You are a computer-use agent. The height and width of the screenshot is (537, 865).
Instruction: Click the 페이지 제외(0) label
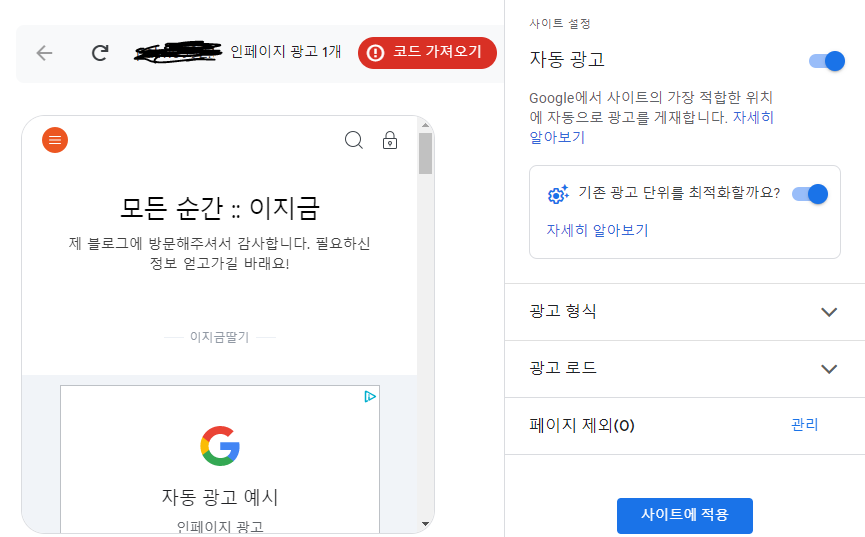(x=582, y=426)
